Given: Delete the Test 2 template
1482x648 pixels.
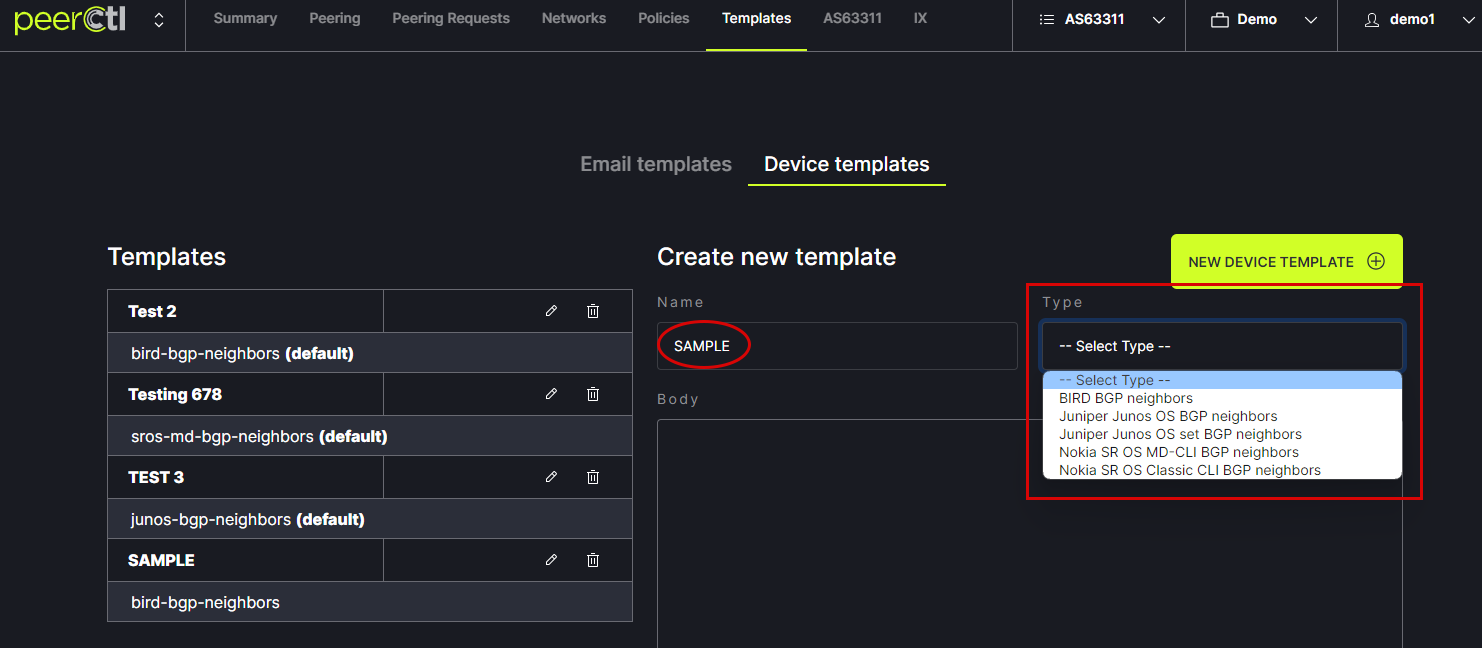Looking at the screenshot, I should pos(593,311).
